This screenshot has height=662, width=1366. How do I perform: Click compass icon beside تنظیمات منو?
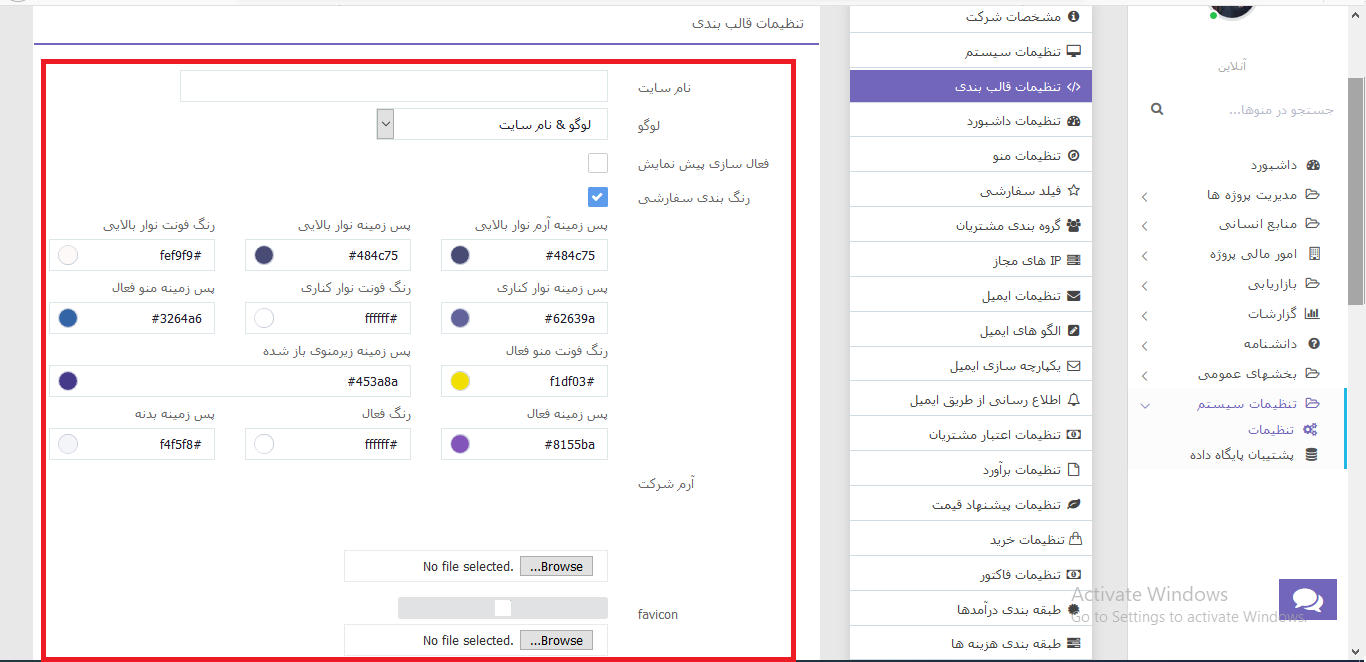[x=1074, y=156]
